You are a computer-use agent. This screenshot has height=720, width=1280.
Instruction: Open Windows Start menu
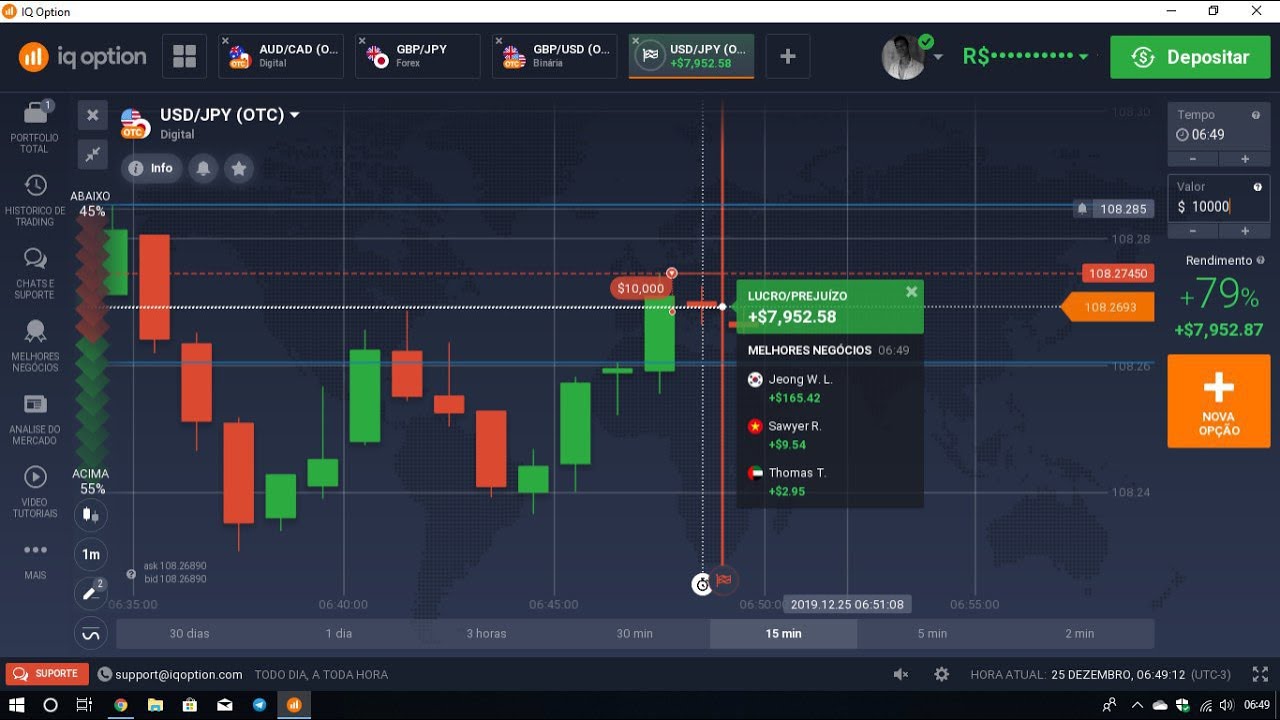coord(17,705)
